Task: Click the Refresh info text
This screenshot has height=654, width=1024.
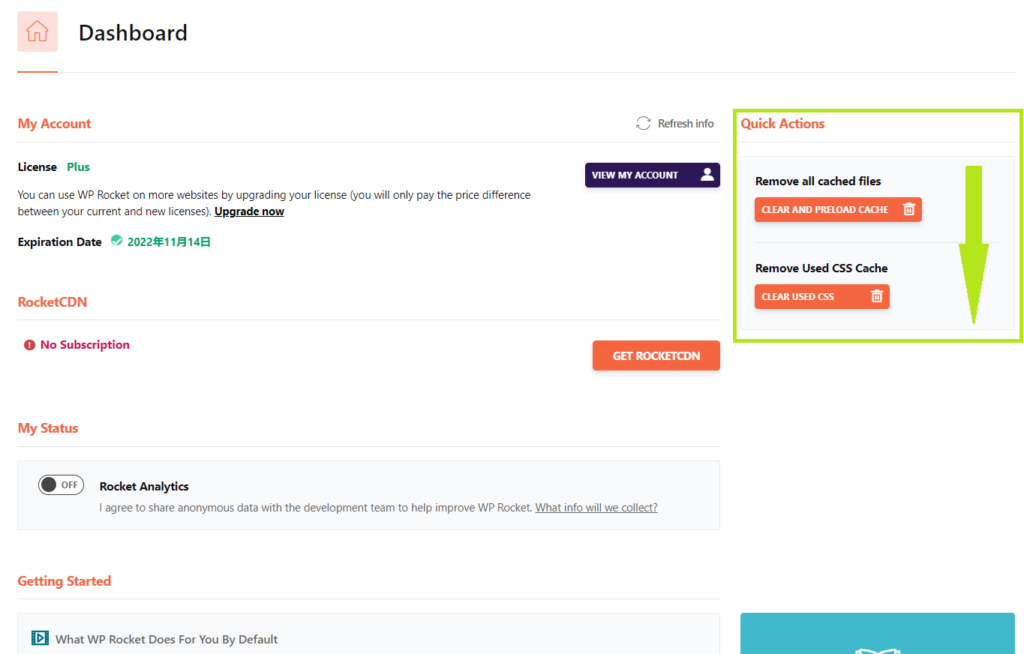Action: tap(685, 124)
